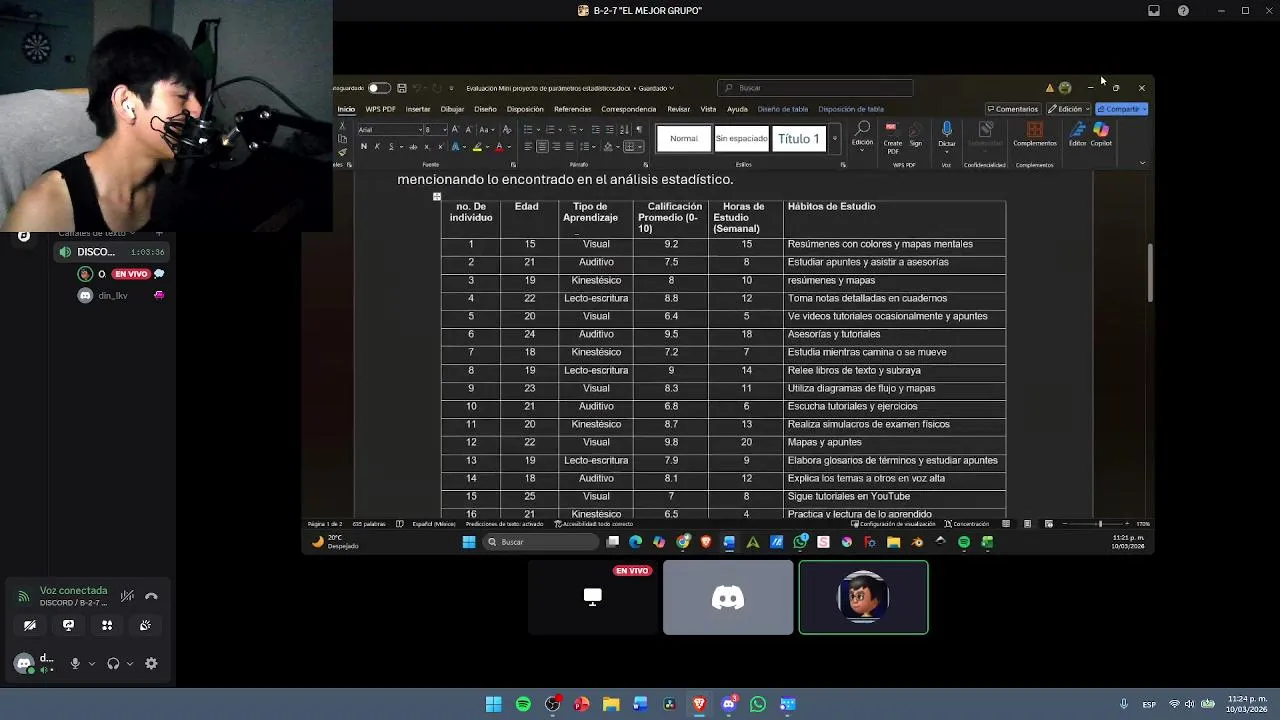This screenshot has height=720, width=1280.
Task: Expand microphone input options arrow
Action: [91, 664]
